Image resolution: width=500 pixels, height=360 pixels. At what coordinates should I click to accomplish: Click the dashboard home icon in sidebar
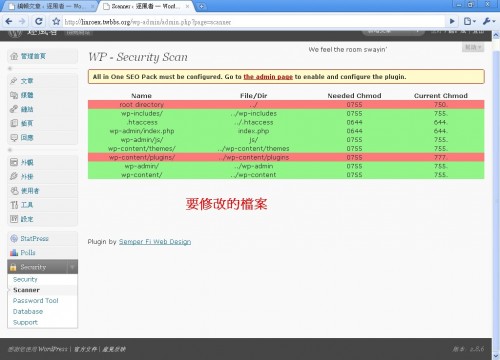click(14, 56)
